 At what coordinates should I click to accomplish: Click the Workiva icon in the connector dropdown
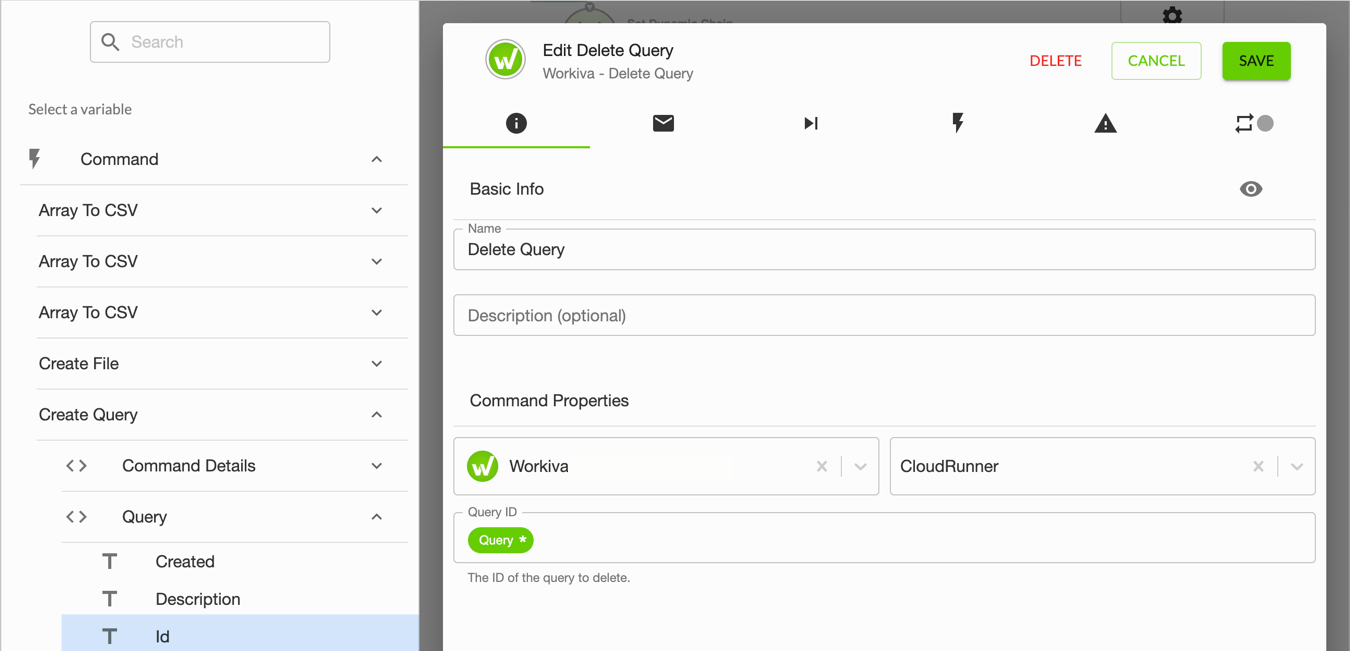482,466
